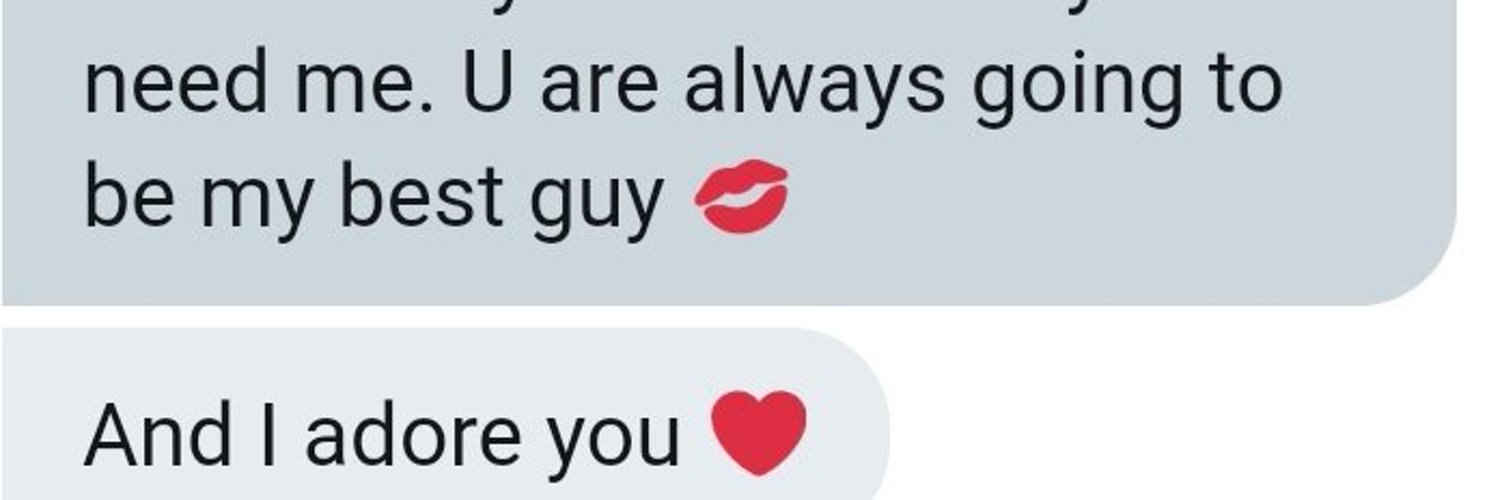Click the red heart emoji

(758, 432)
